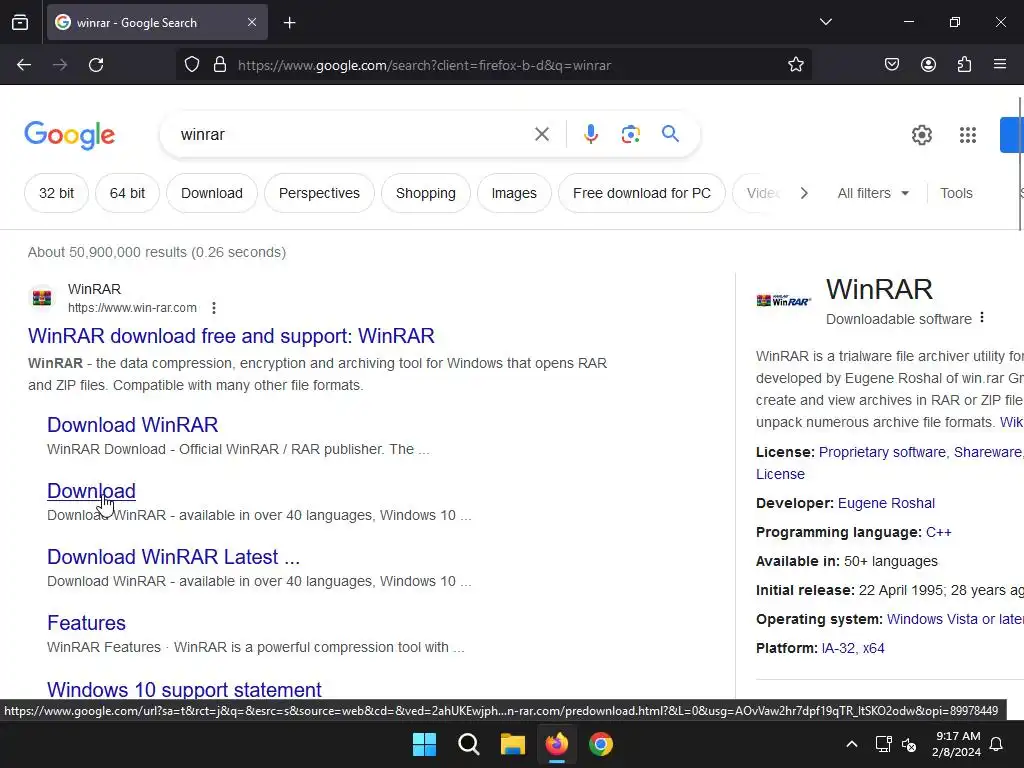The height and width of the screenshot is (768, 1024).
Task: Save the page to Pocket
Action: pos(891,65)
